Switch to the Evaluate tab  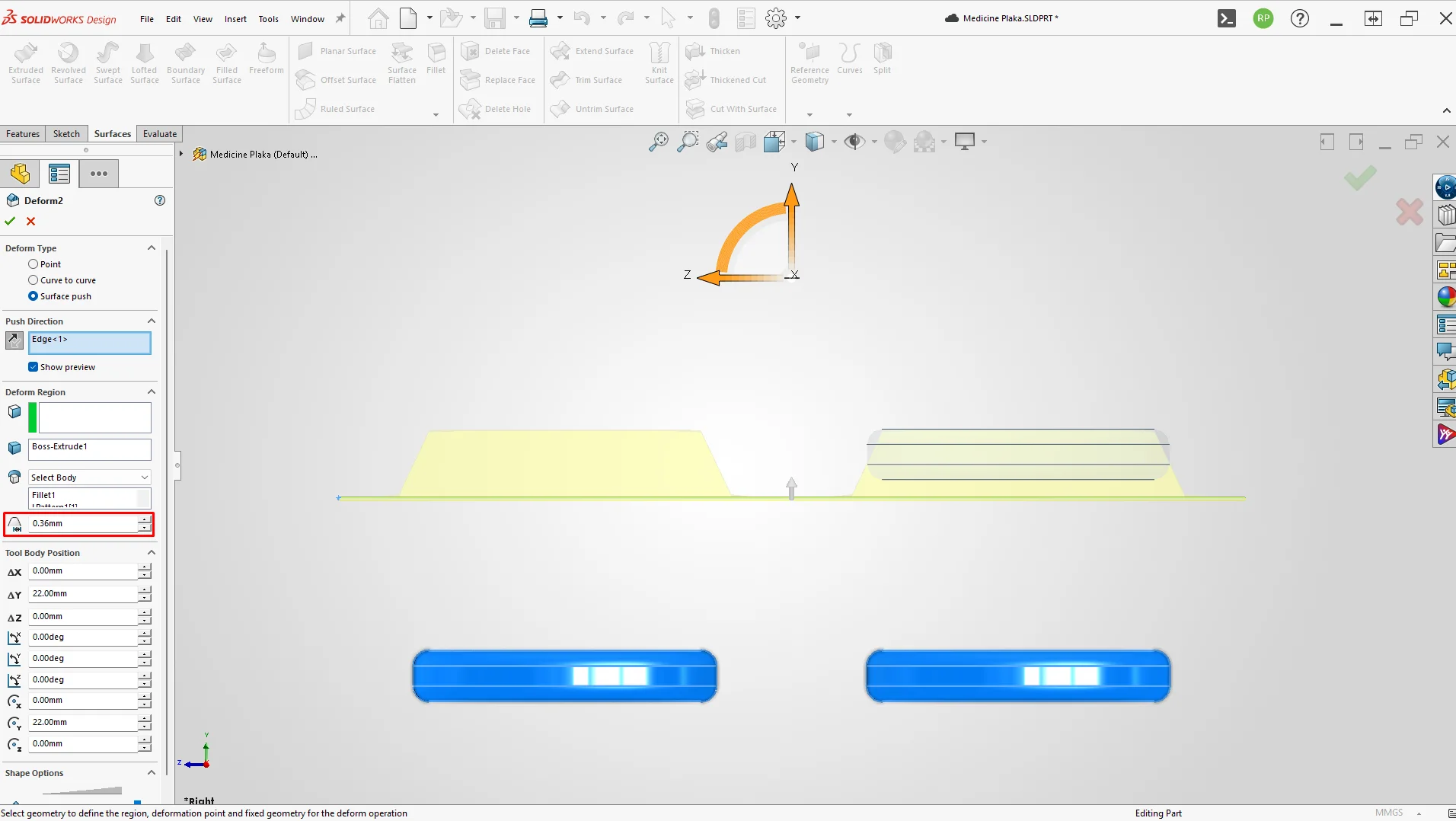tap(160, 134)
